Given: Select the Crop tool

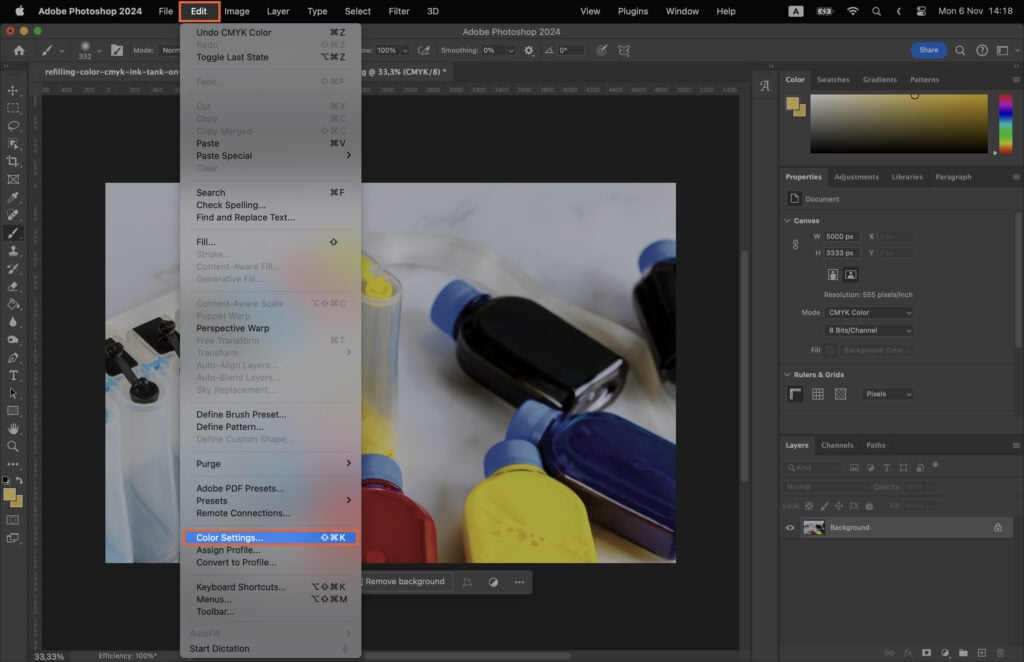Looking at the screenshot, I should point(13,162).
